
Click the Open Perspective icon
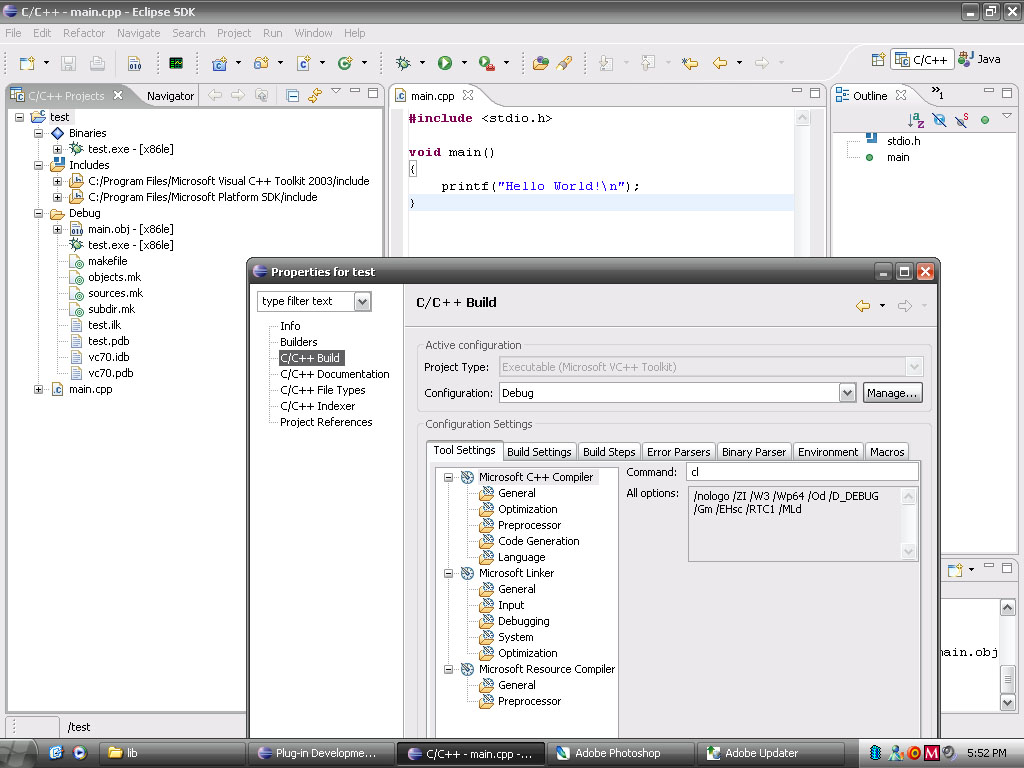tap(878, 59)
